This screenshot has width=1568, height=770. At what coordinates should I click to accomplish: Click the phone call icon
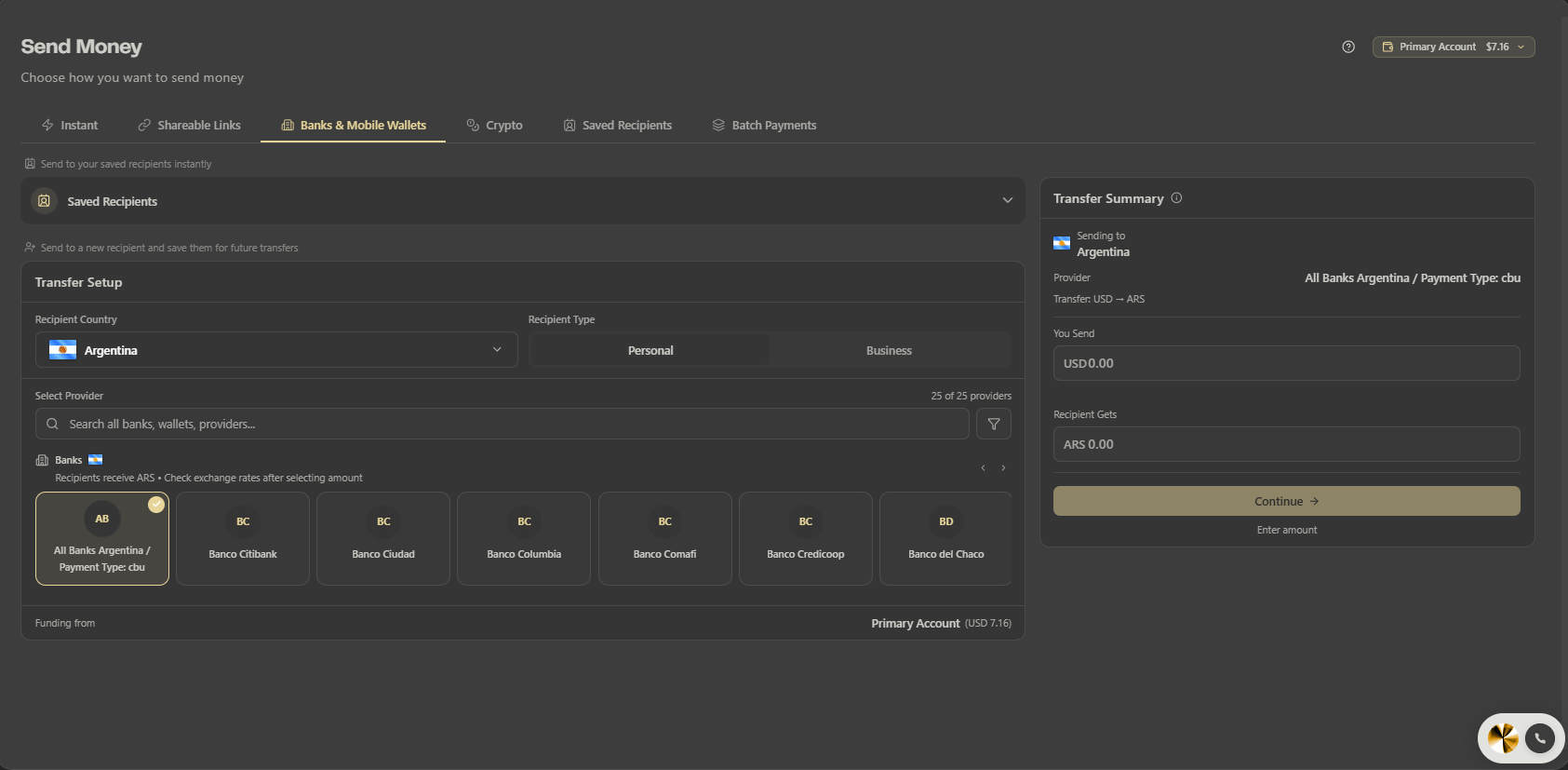pos(1540,738)
